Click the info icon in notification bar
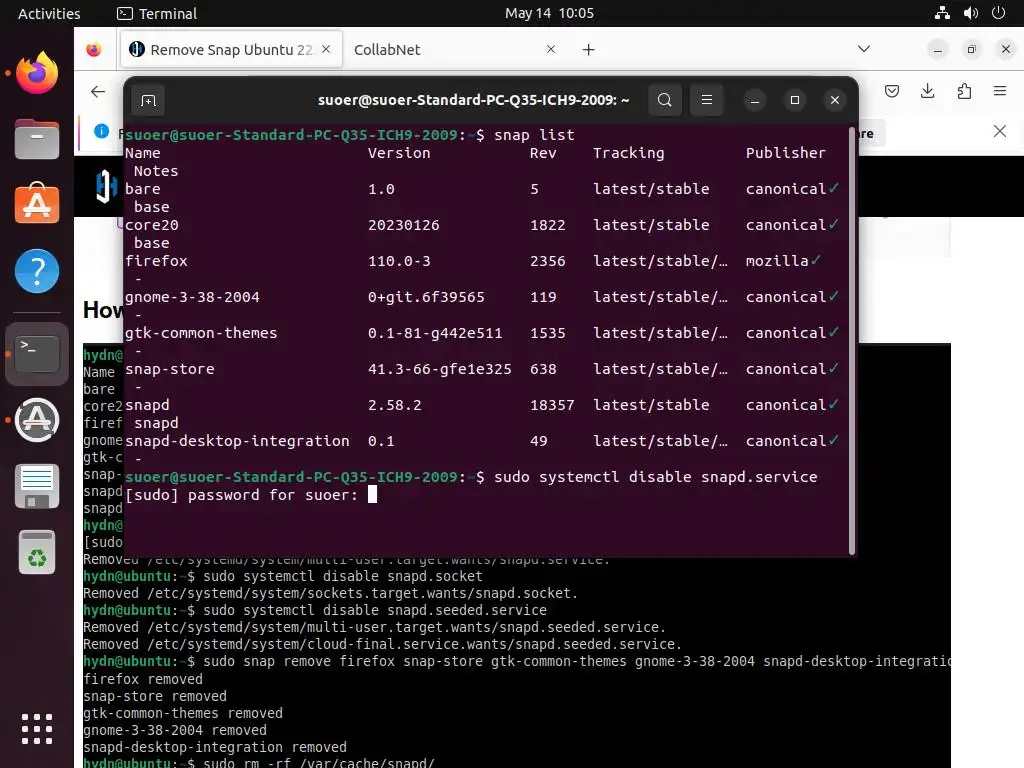 click(101, 131)
